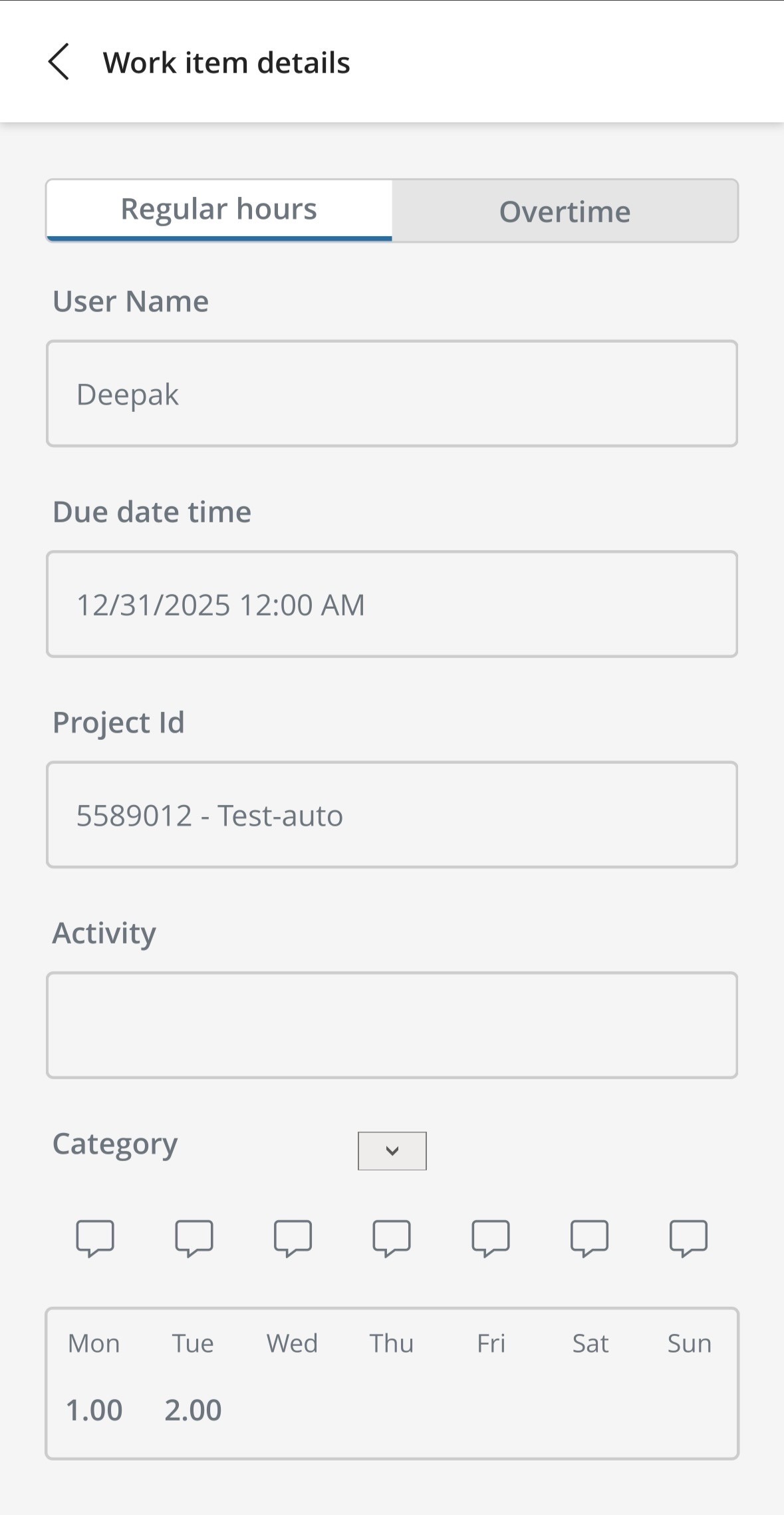Go back using the back arrow
Viewport: 784px width, 1515px height.
coord(59,63)
